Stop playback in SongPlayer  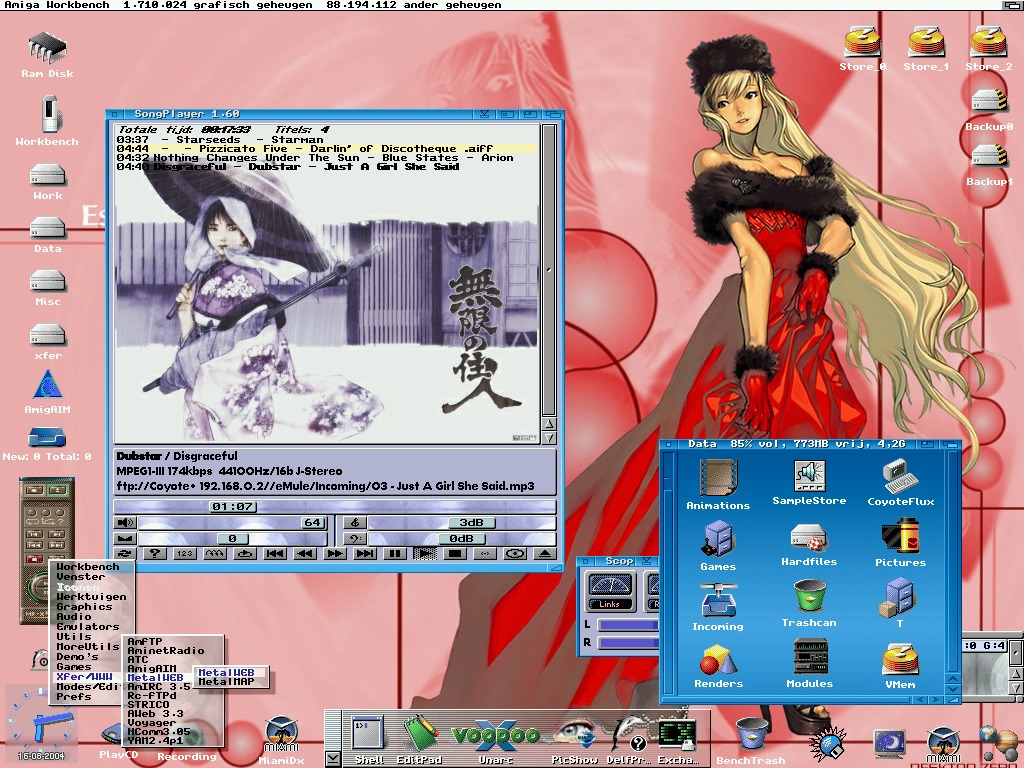pyautogui.click(x=455, y=554)
